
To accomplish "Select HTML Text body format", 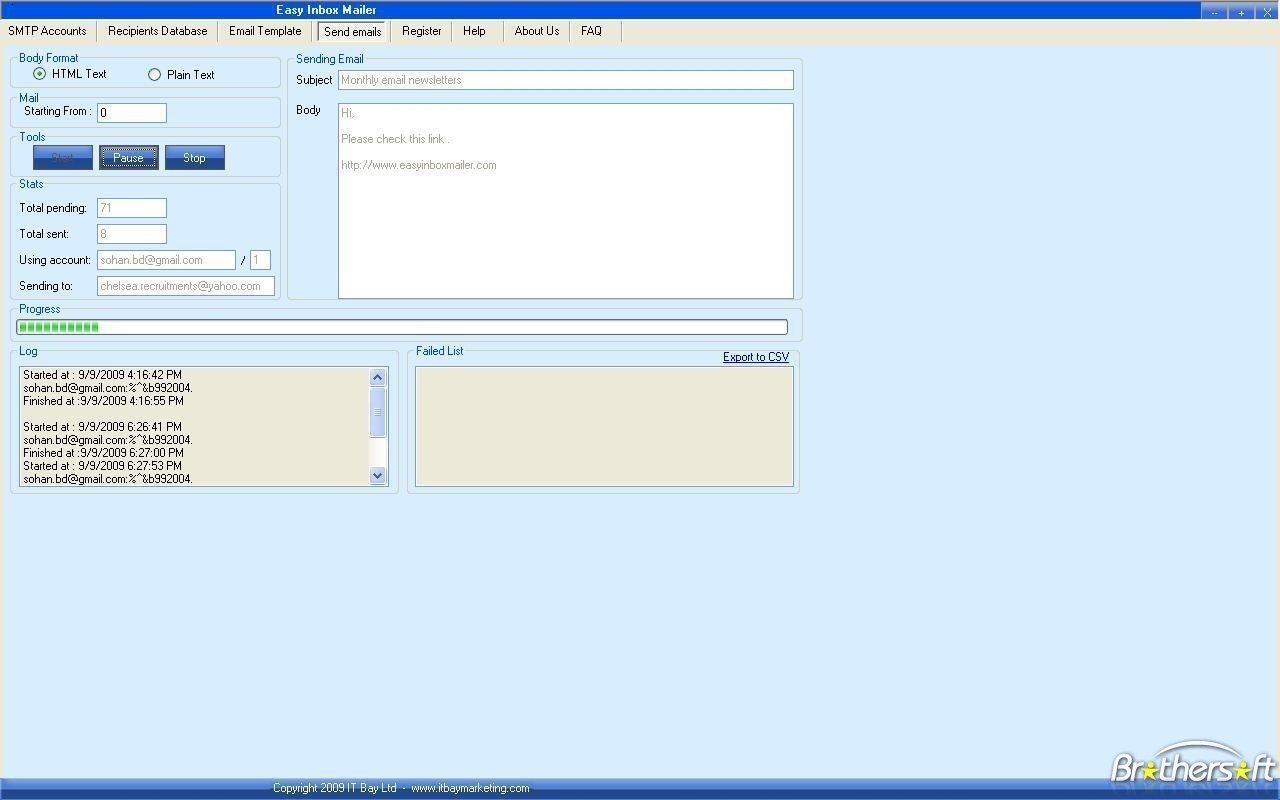I will [x=70, y=74].
